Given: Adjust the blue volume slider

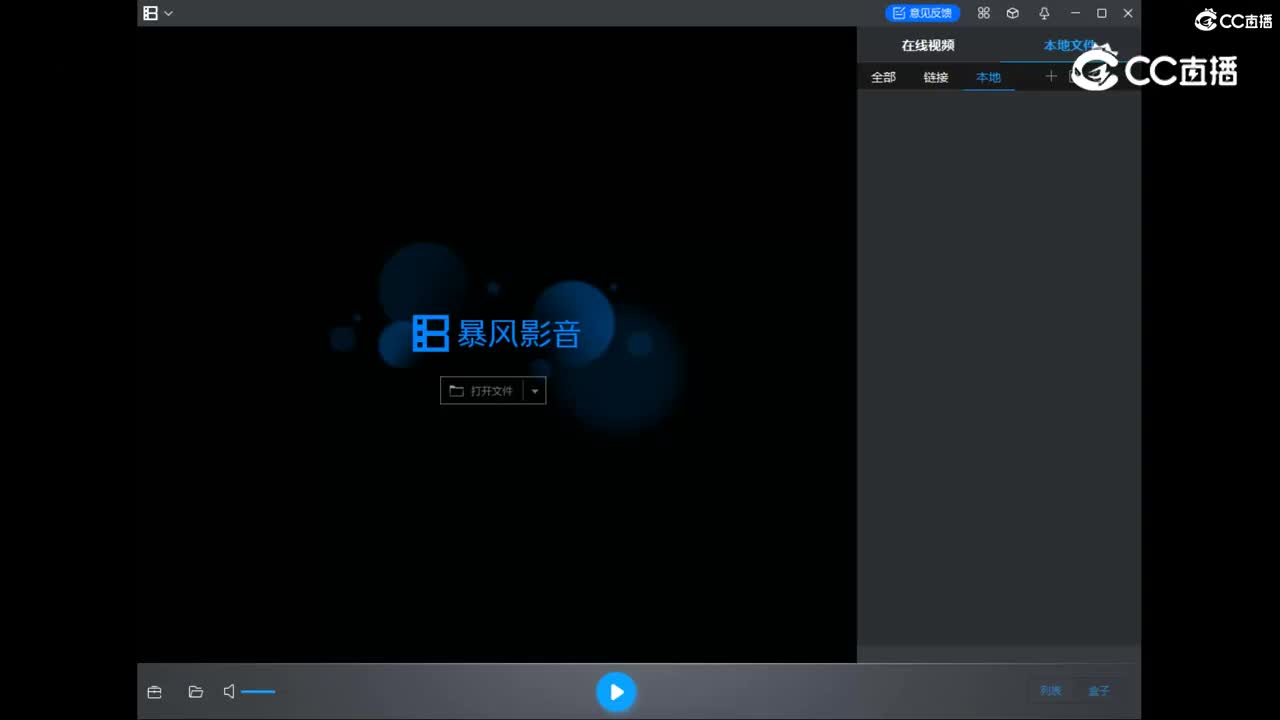Looking at the screenshot, I should tap(258, 692).
